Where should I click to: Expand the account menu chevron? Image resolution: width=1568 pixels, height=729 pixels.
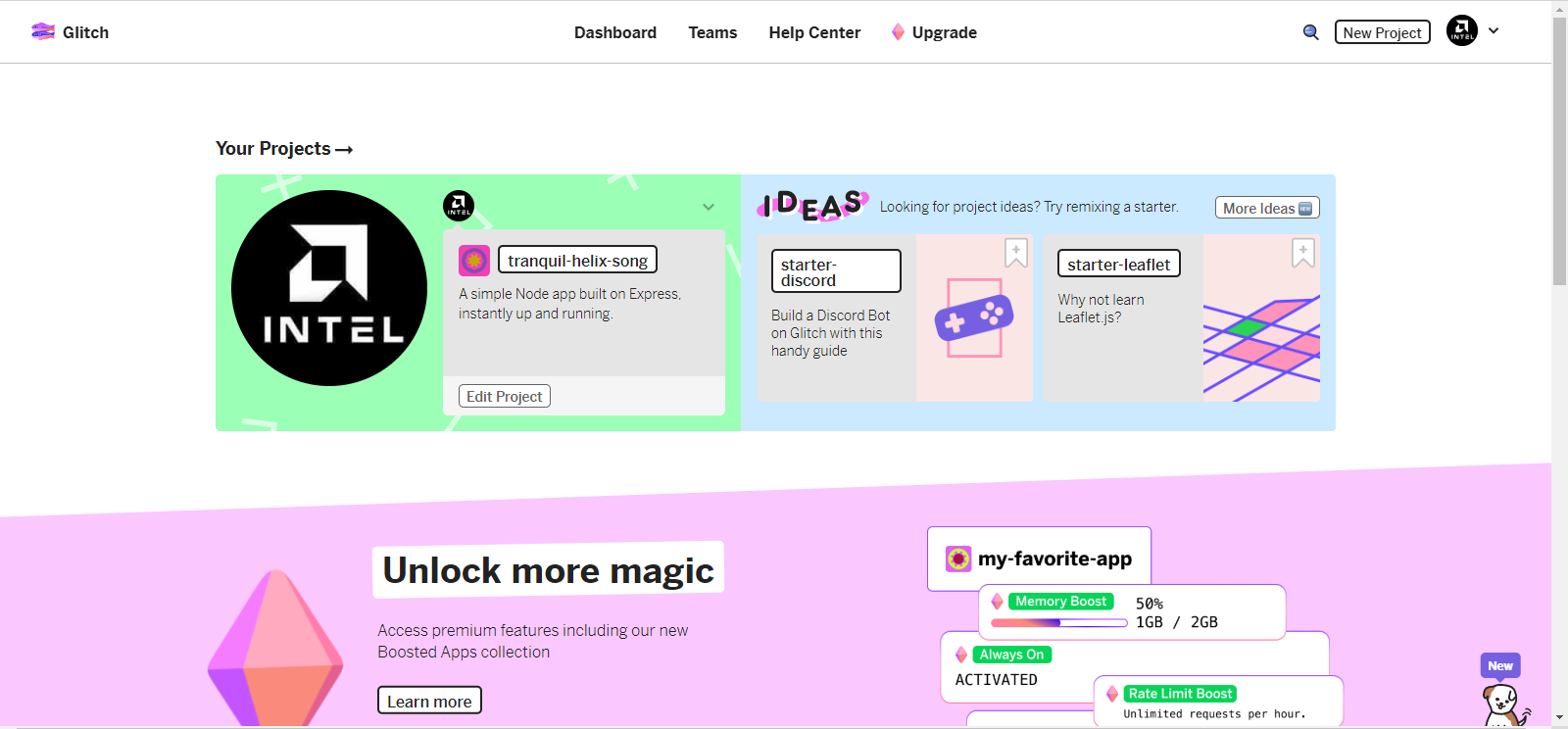1494,30
